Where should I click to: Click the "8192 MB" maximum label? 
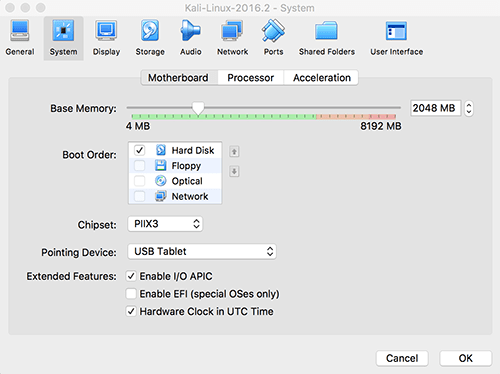click(x=381, y=126)
